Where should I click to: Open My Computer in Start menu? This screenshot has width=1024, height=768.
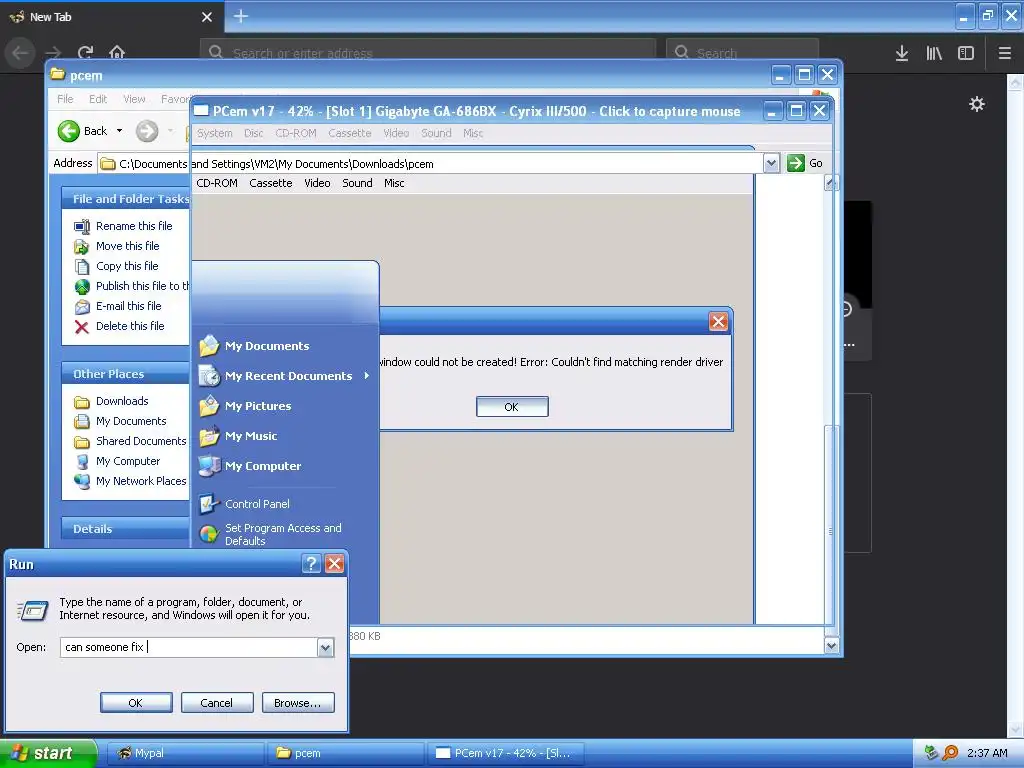coord(263,466)
